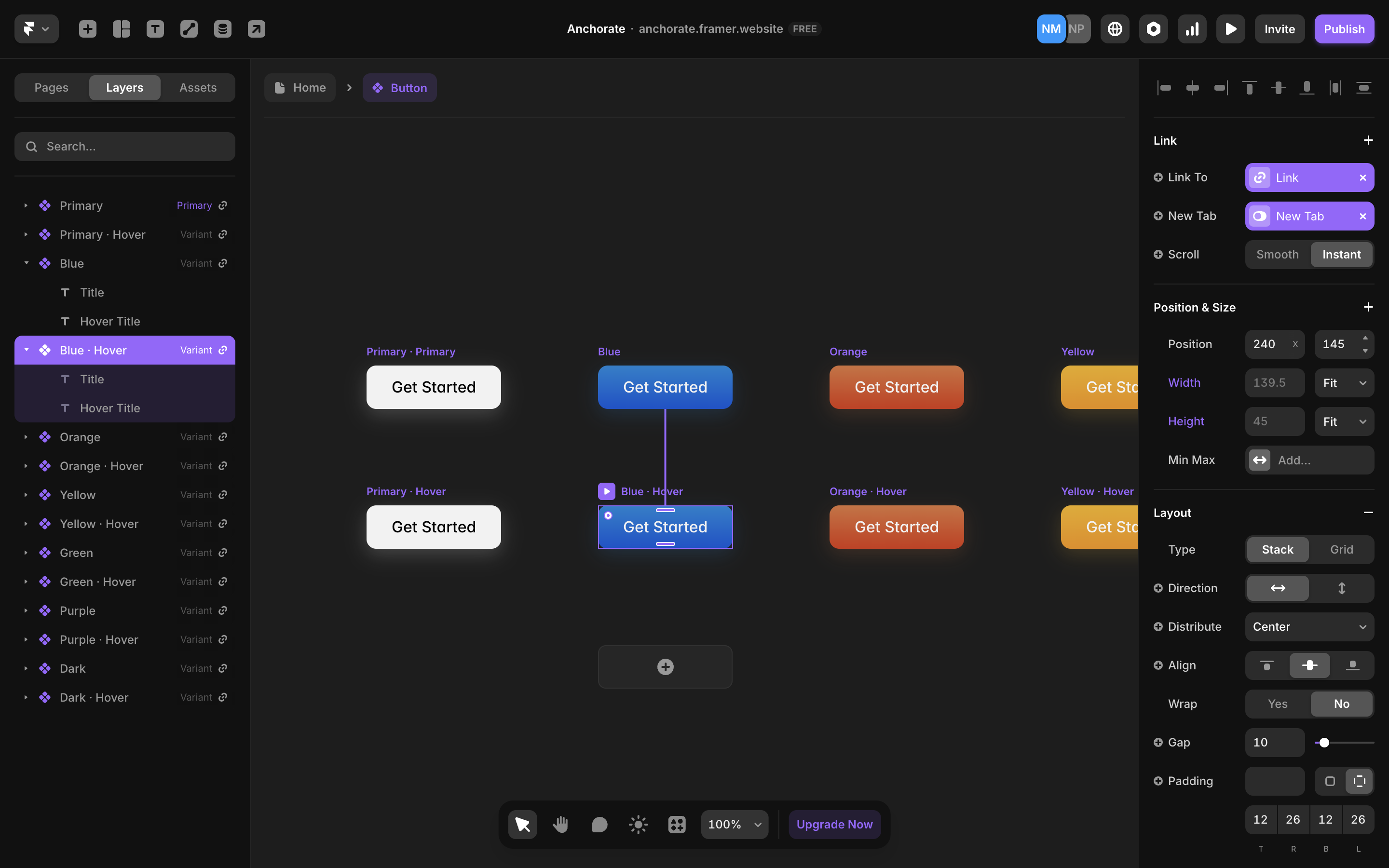The width and height of the screenshot is (1389, 868).
Task: Expand the Orange variant layer
Action: 26,437
